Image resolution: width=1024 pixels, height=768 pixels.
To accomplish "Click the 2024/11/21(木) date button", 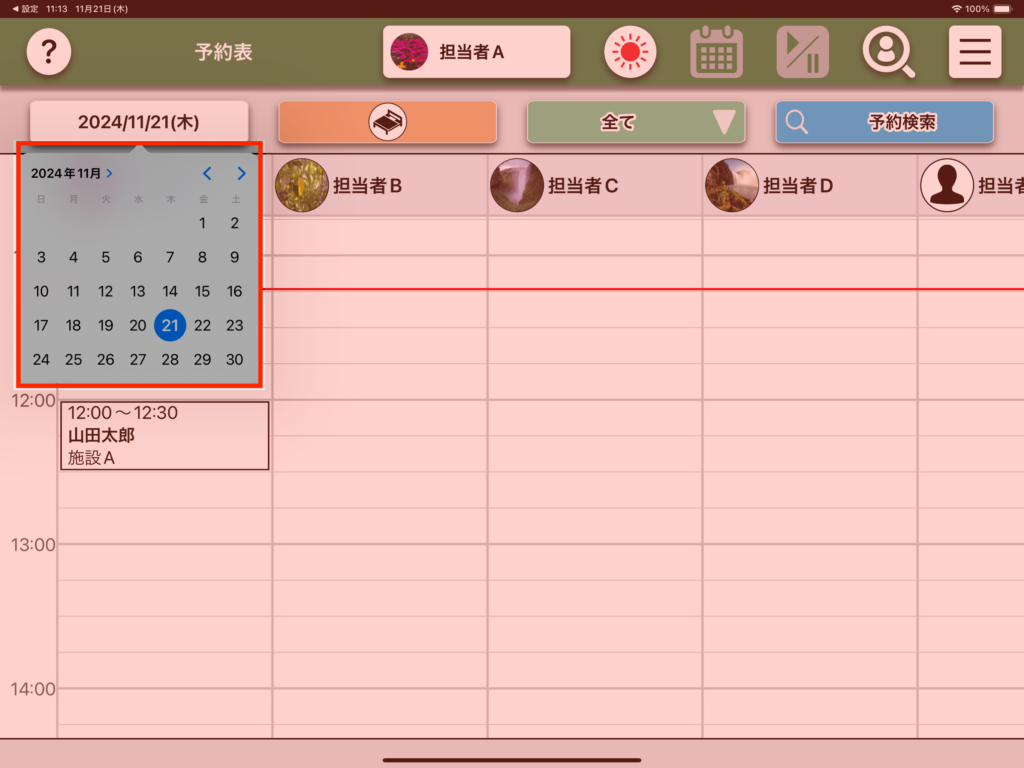I will point(139,122).
